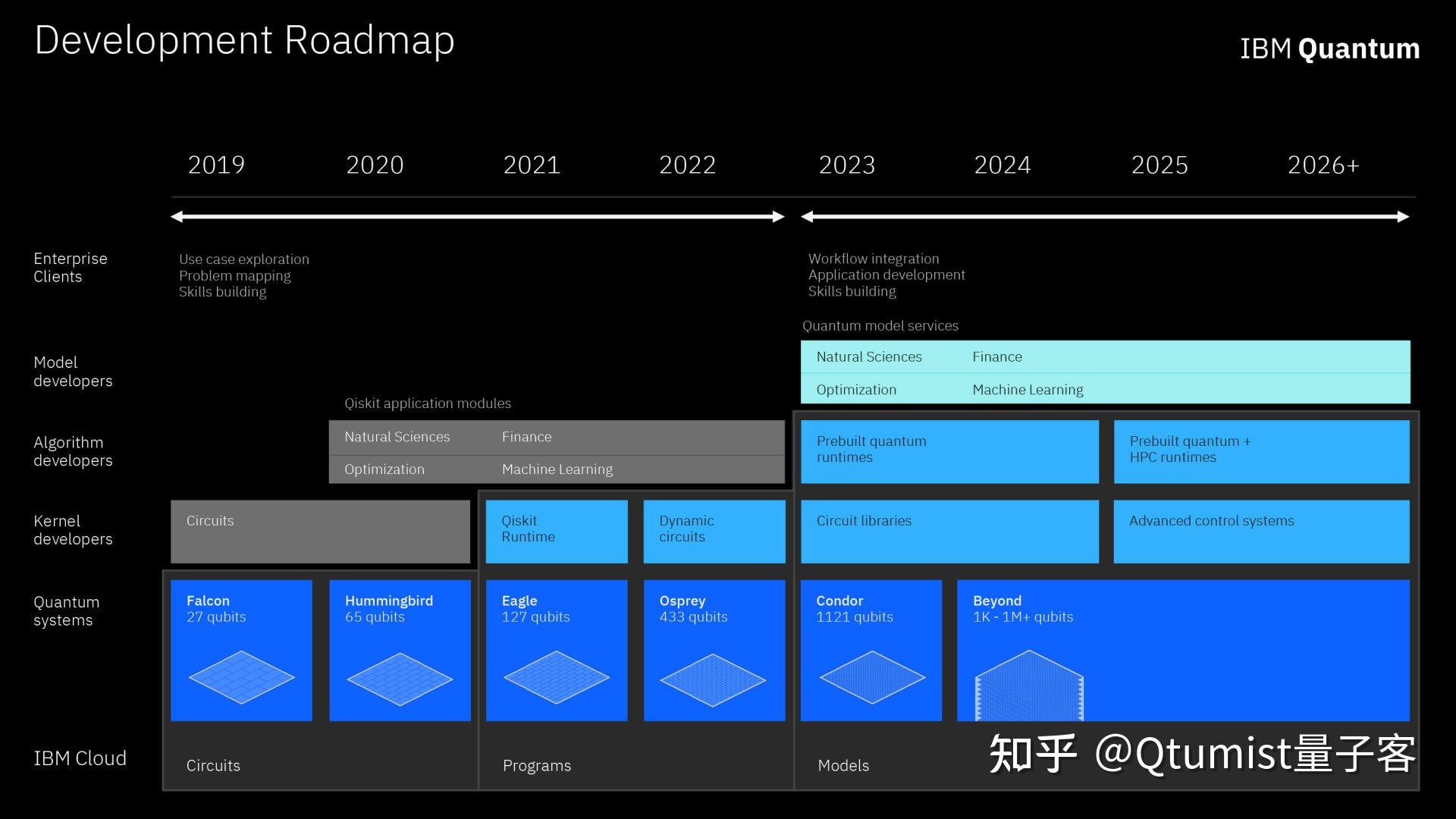Click the Qiskit Runtime block

click(x=557, y=531)
